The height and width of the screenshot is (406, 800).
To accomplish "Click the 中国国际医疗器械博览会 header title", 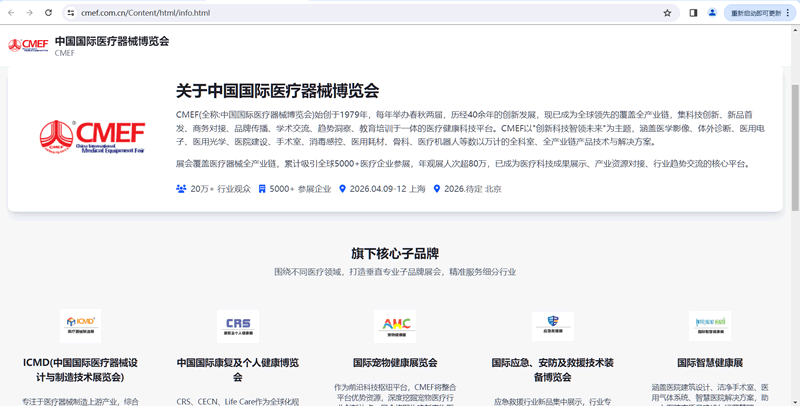I will click(112, 41).
